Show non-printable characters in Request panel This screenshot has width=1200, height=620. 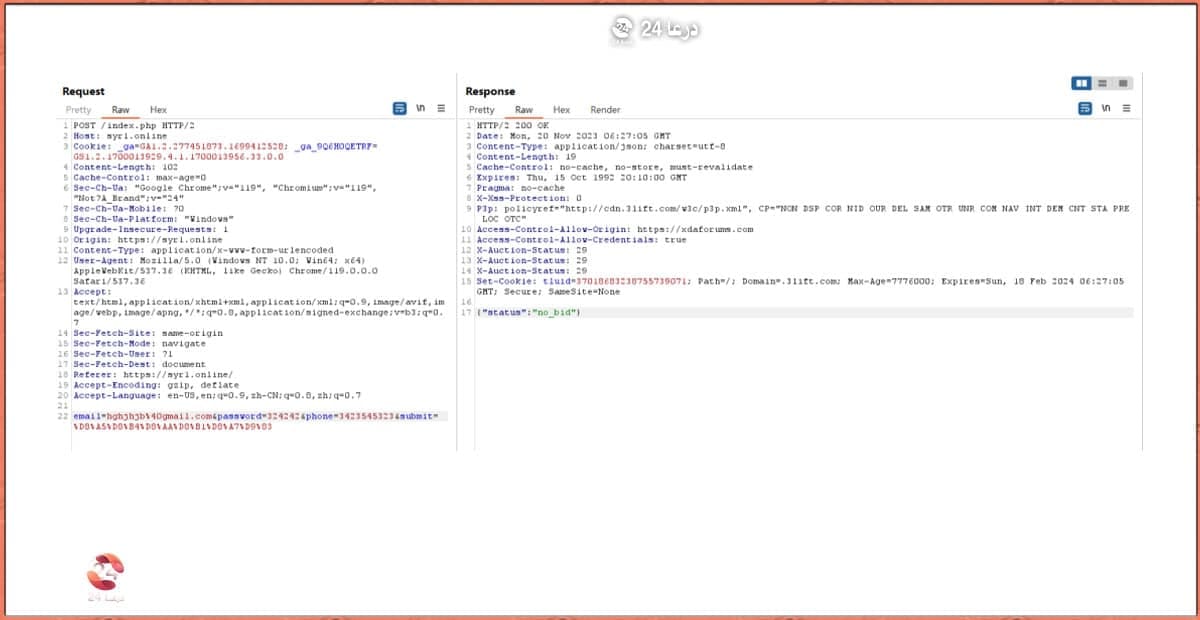click(x=421, y=108)
